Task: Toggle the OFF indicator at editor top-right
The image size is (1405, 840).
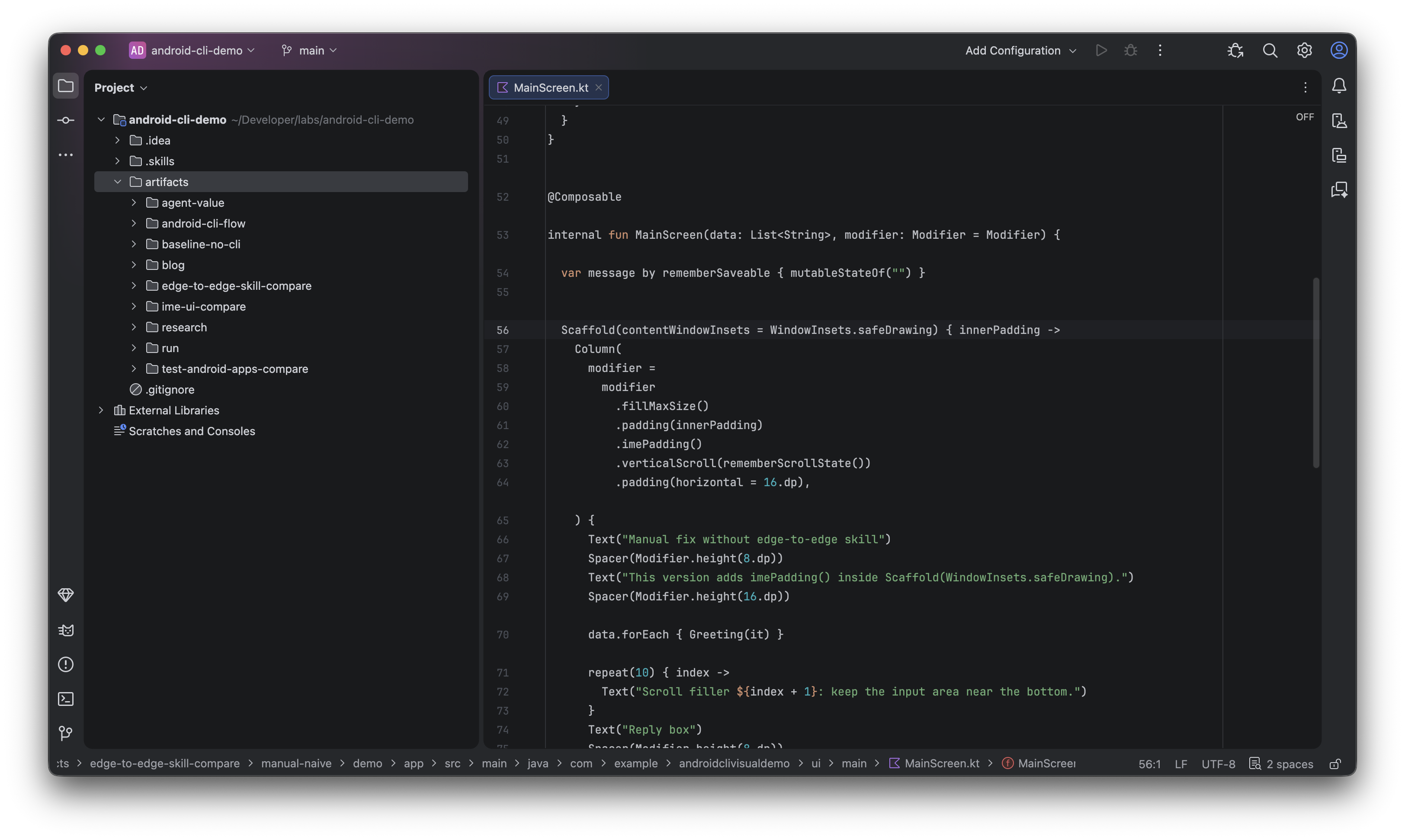Action: pyautogui.click(x=1305, y=117)
